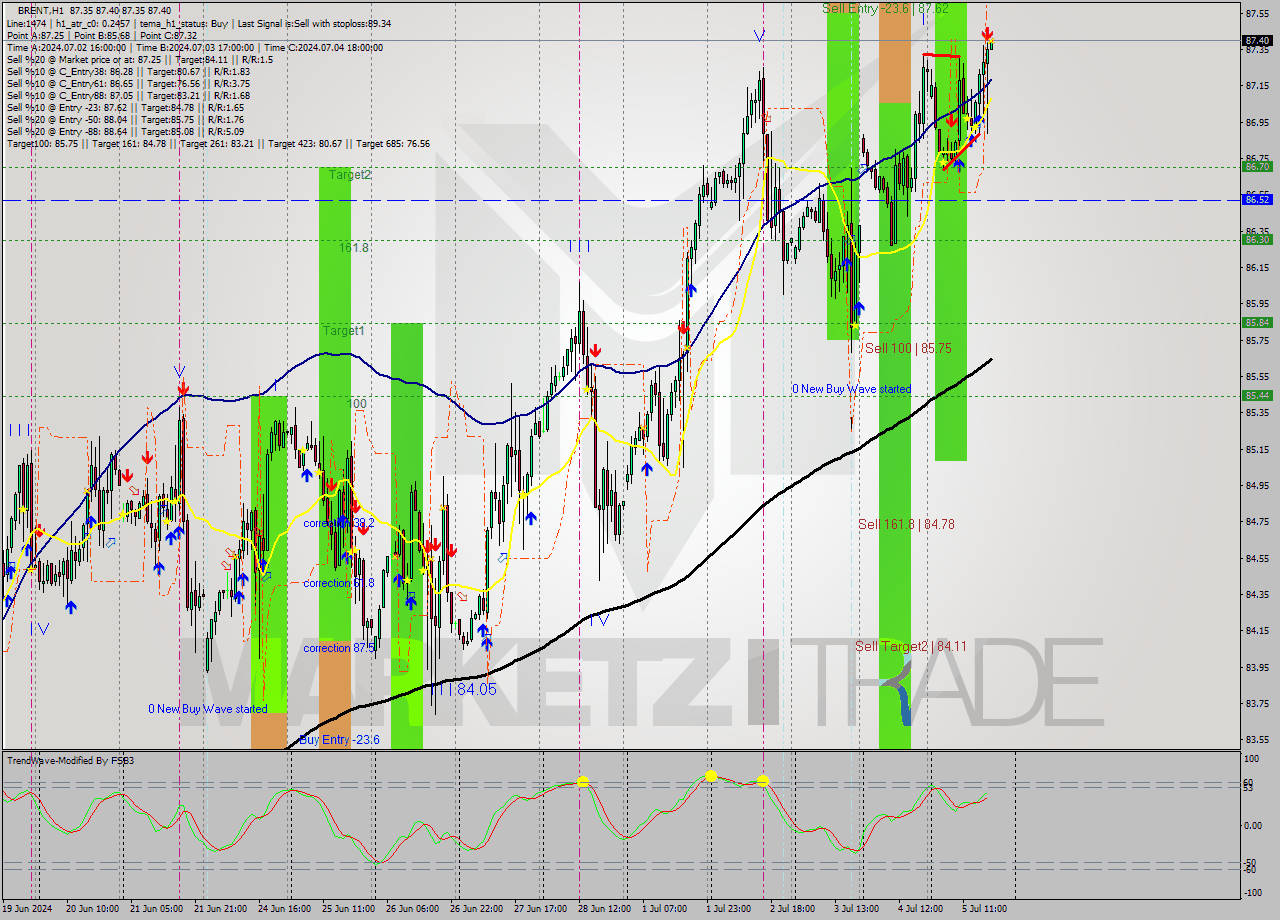
Task: Click the current price tag 87.40
Action: [x=1257, y=41]
